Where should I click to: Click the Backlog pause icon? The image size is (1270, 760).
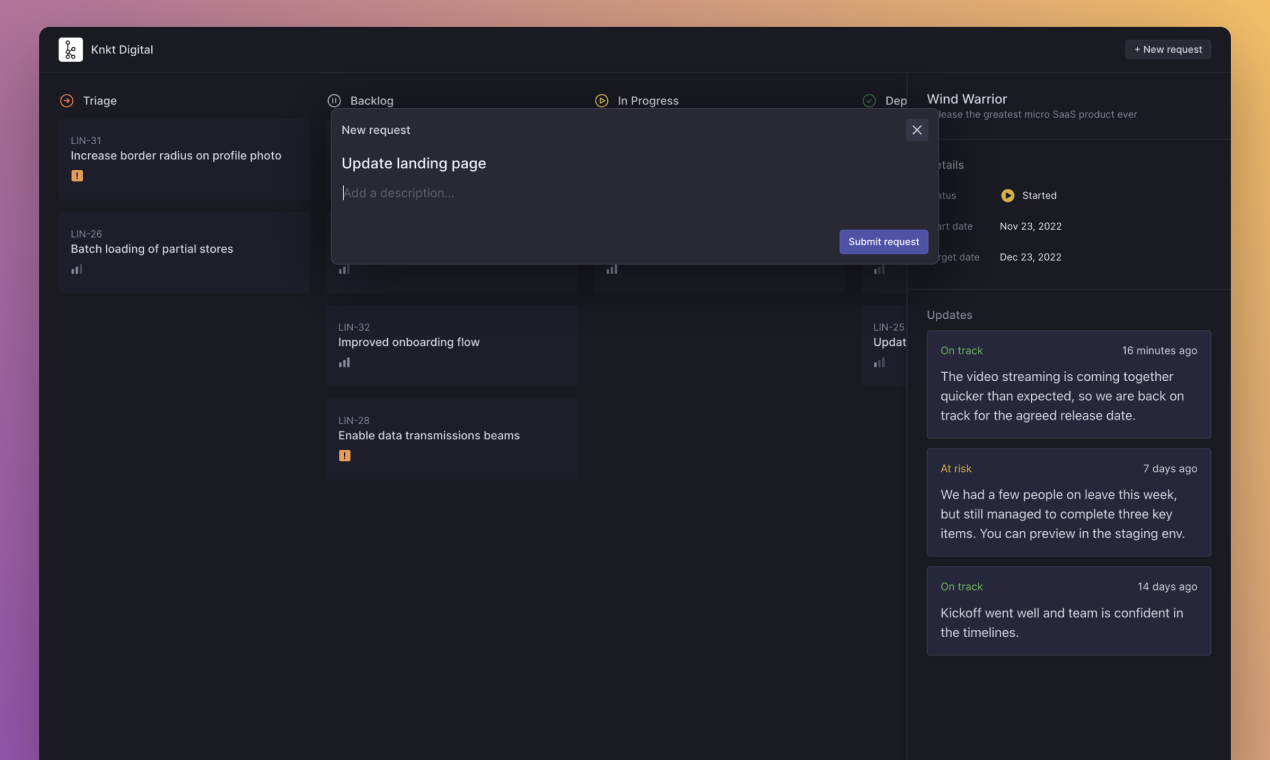pos(335,100)
